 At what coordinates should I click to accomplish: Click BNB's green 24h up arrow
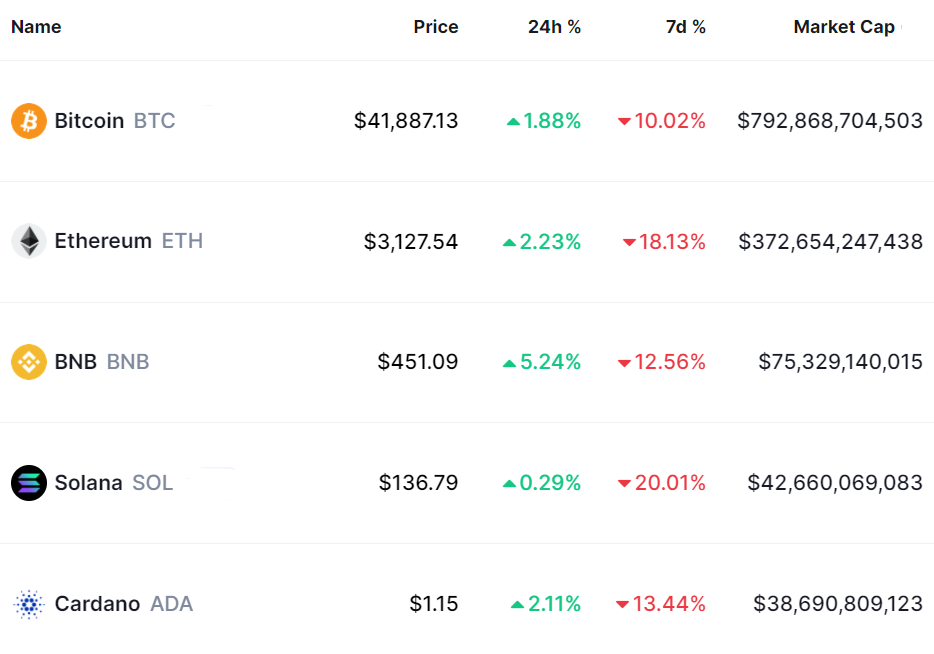pos(510,363)
